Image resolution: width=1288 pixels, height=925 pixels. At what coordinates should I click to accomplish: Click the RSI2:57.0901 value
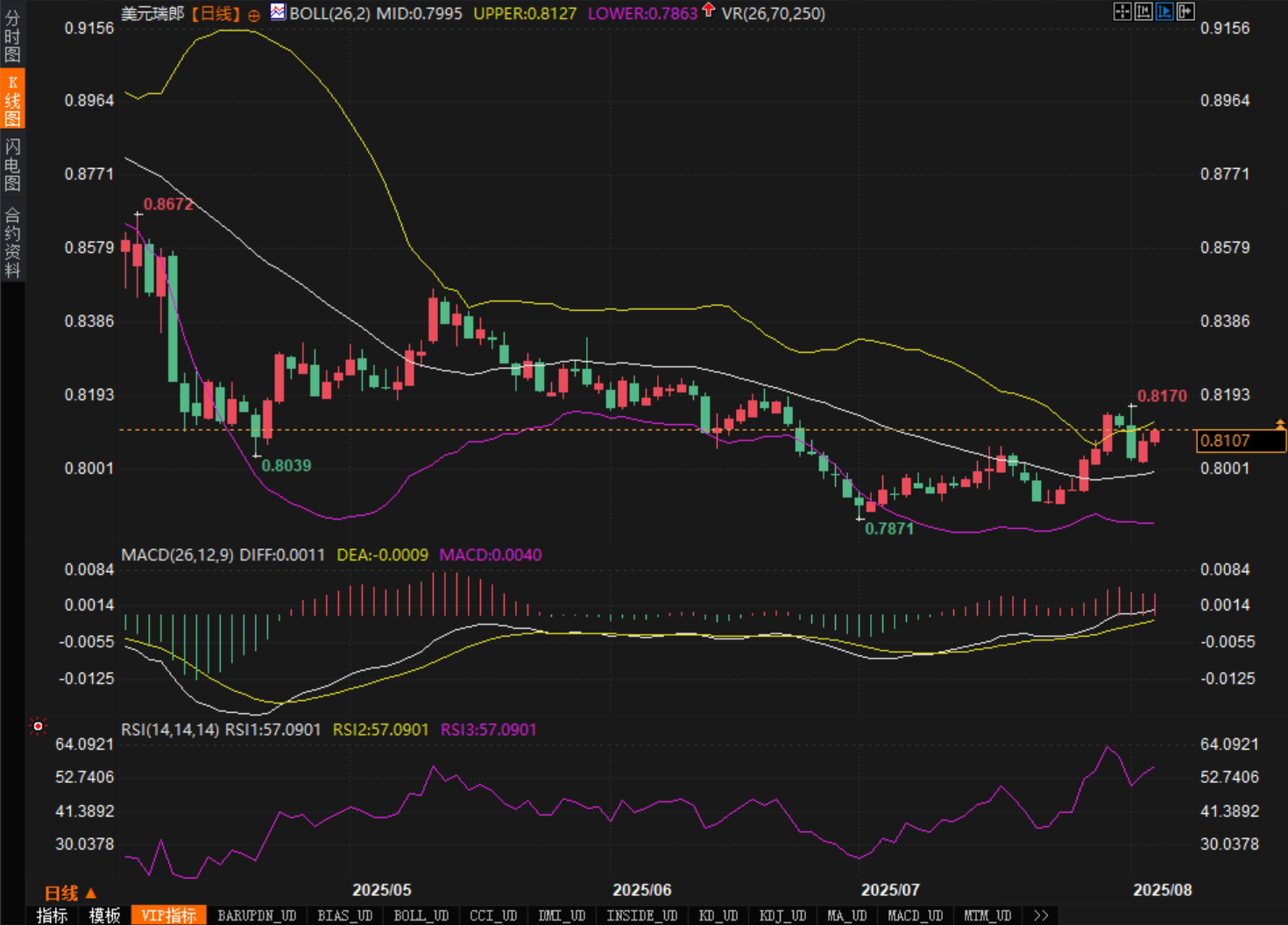[x=381, y=730]
